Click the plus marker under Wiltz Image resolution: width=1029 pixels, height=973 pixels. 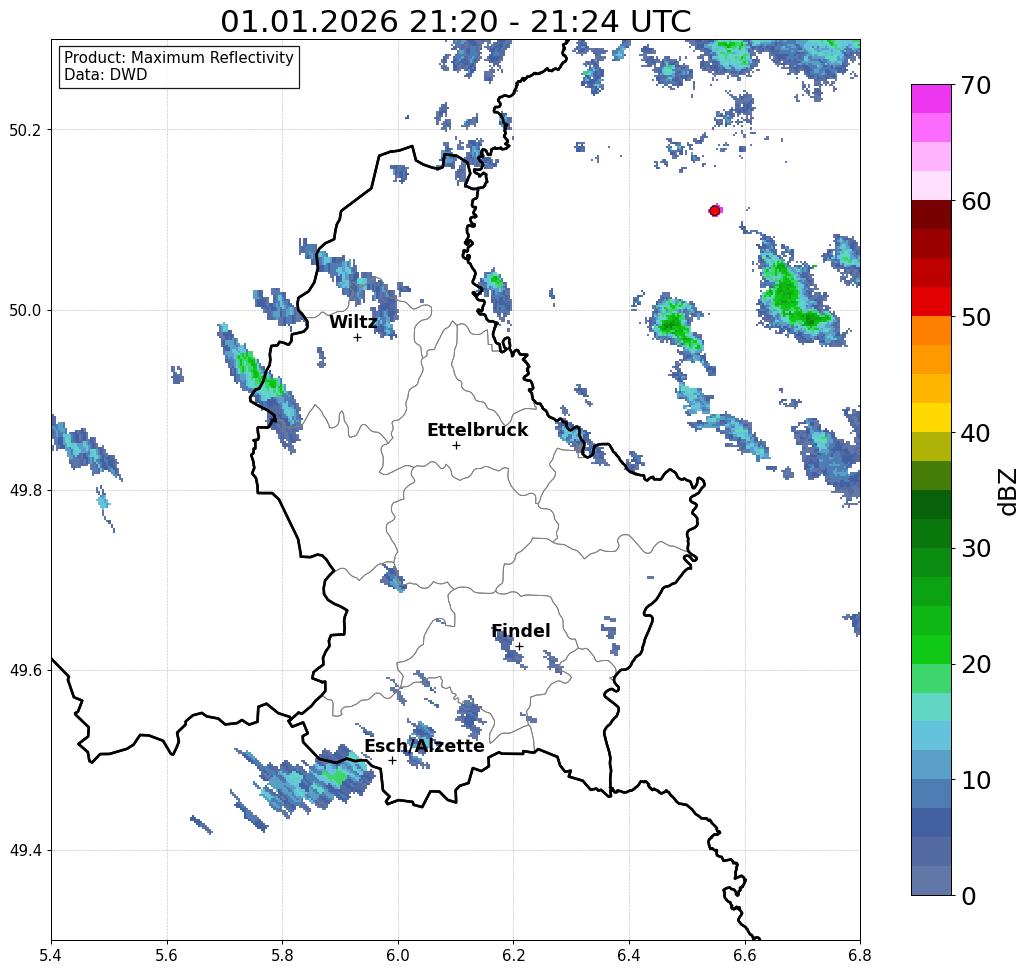pyautogui.click(x=357, y=338)
